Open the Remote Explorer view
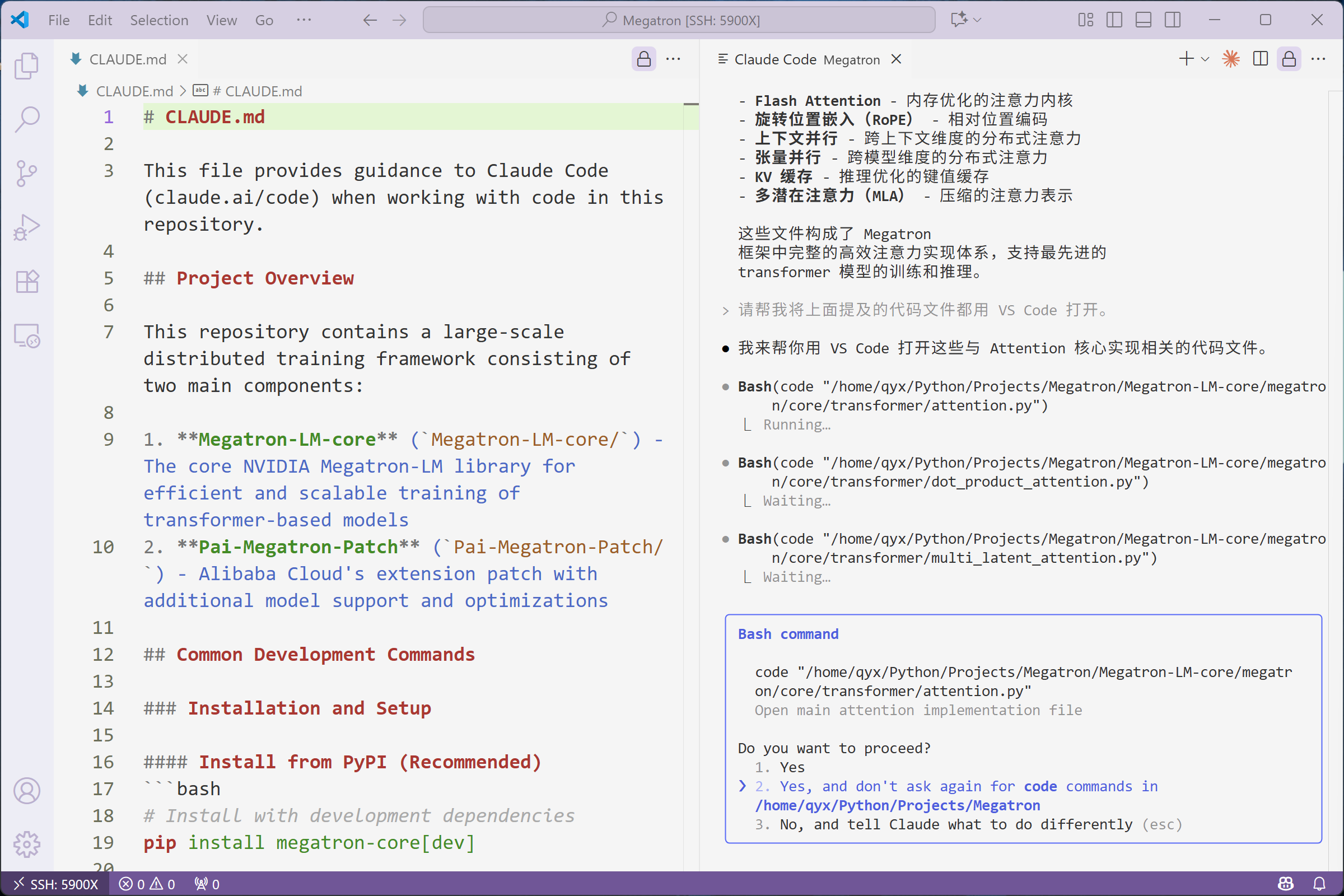 [x=27, y=335]
